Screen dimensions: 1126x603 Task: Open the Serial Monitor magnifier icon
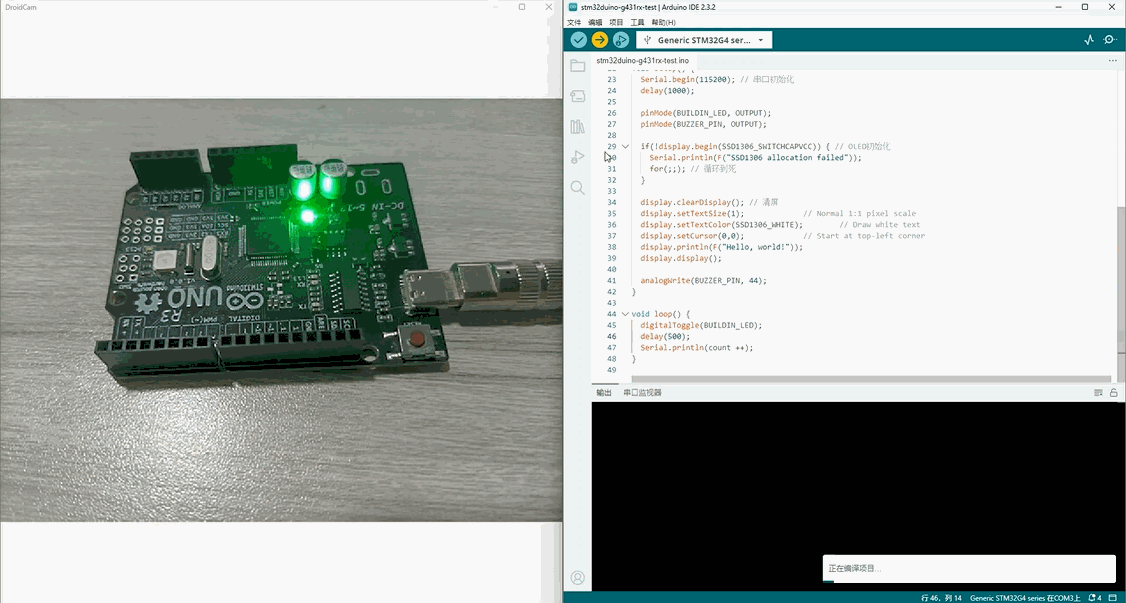click(x=1110, y=40)
